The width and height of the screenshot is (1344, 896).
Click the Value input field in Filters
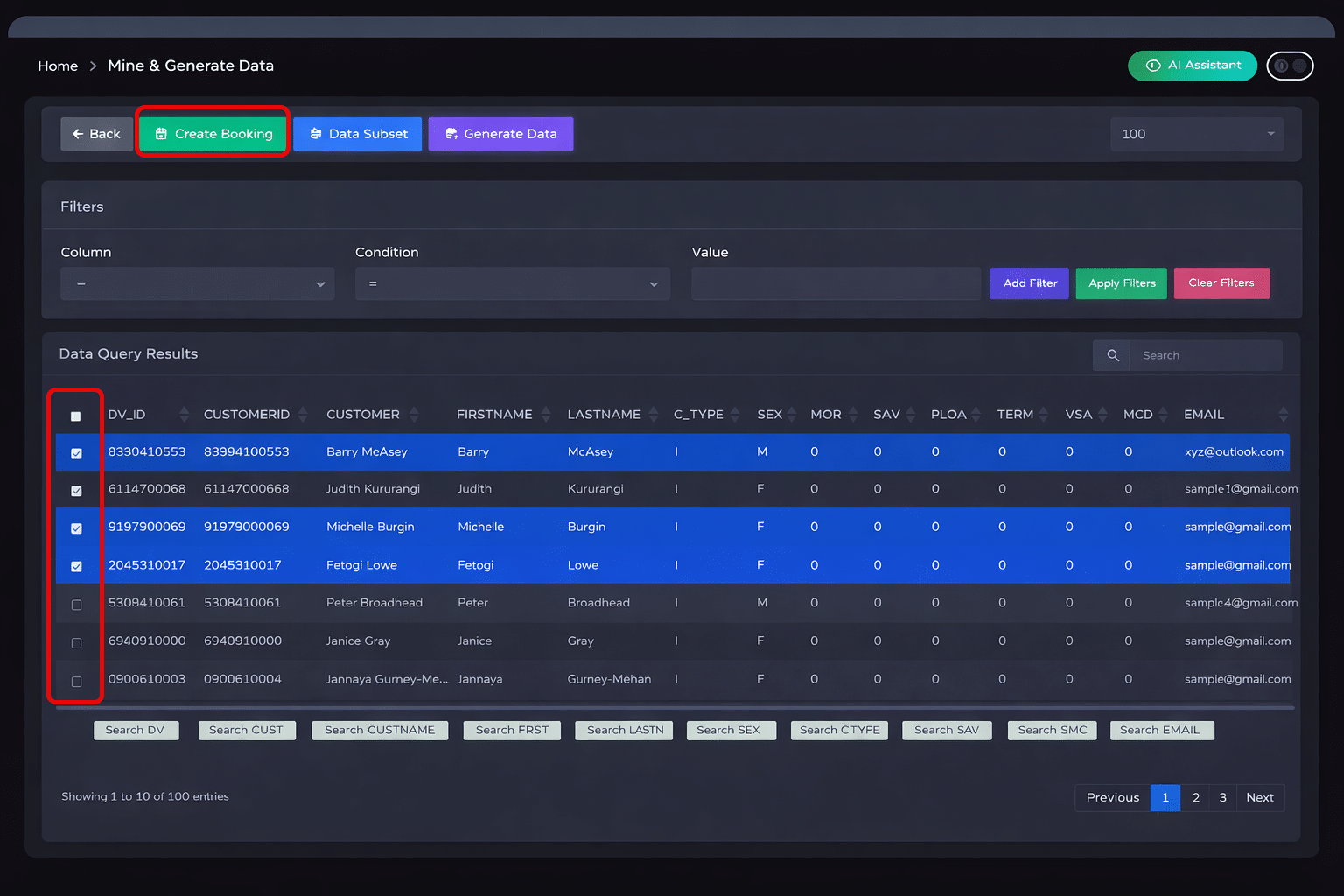click(x=835, y=283)
